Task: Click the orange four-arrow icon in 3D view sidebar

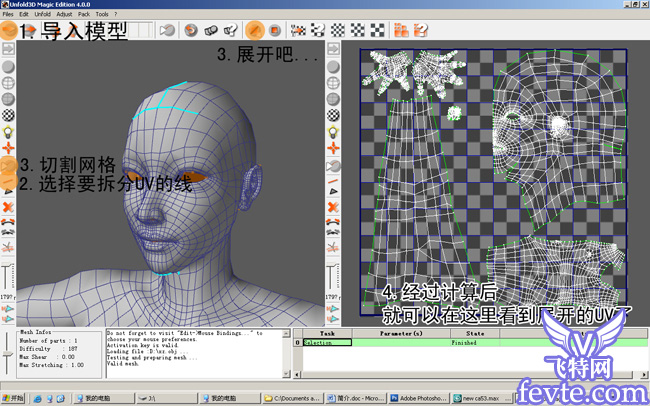Action: point(8,148)
